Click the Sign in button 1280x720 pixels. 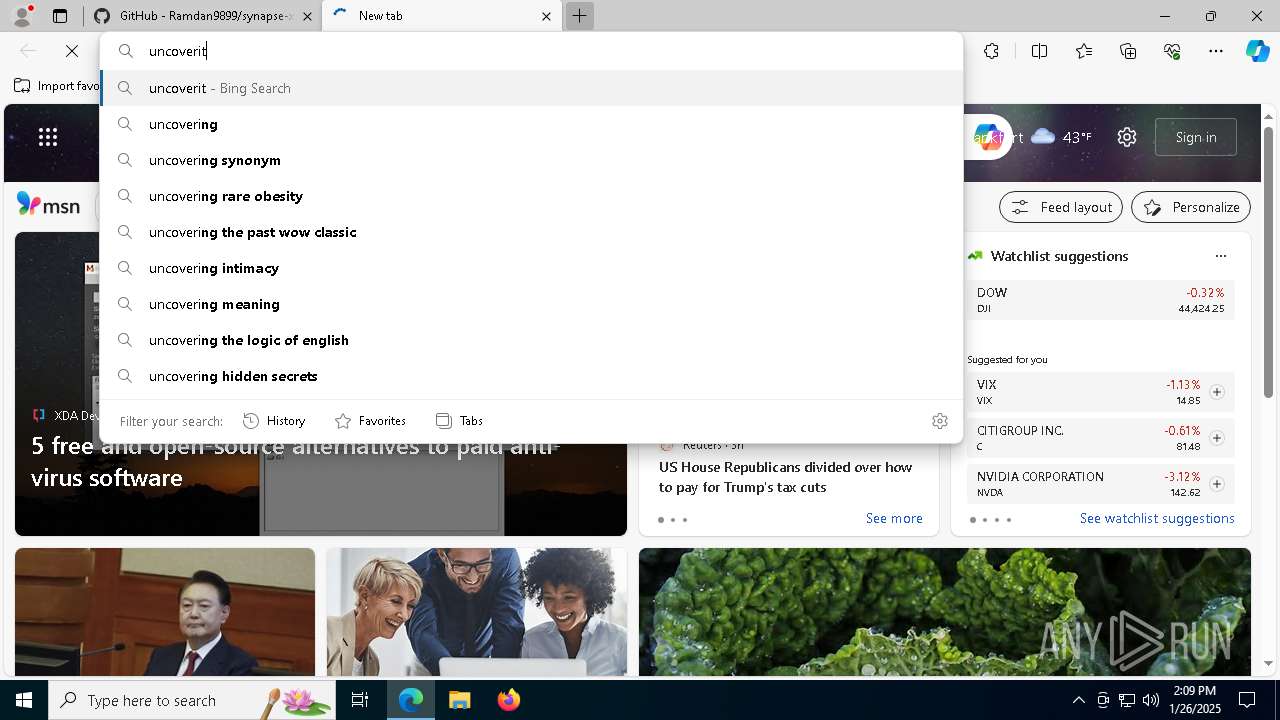point(1196,137)
